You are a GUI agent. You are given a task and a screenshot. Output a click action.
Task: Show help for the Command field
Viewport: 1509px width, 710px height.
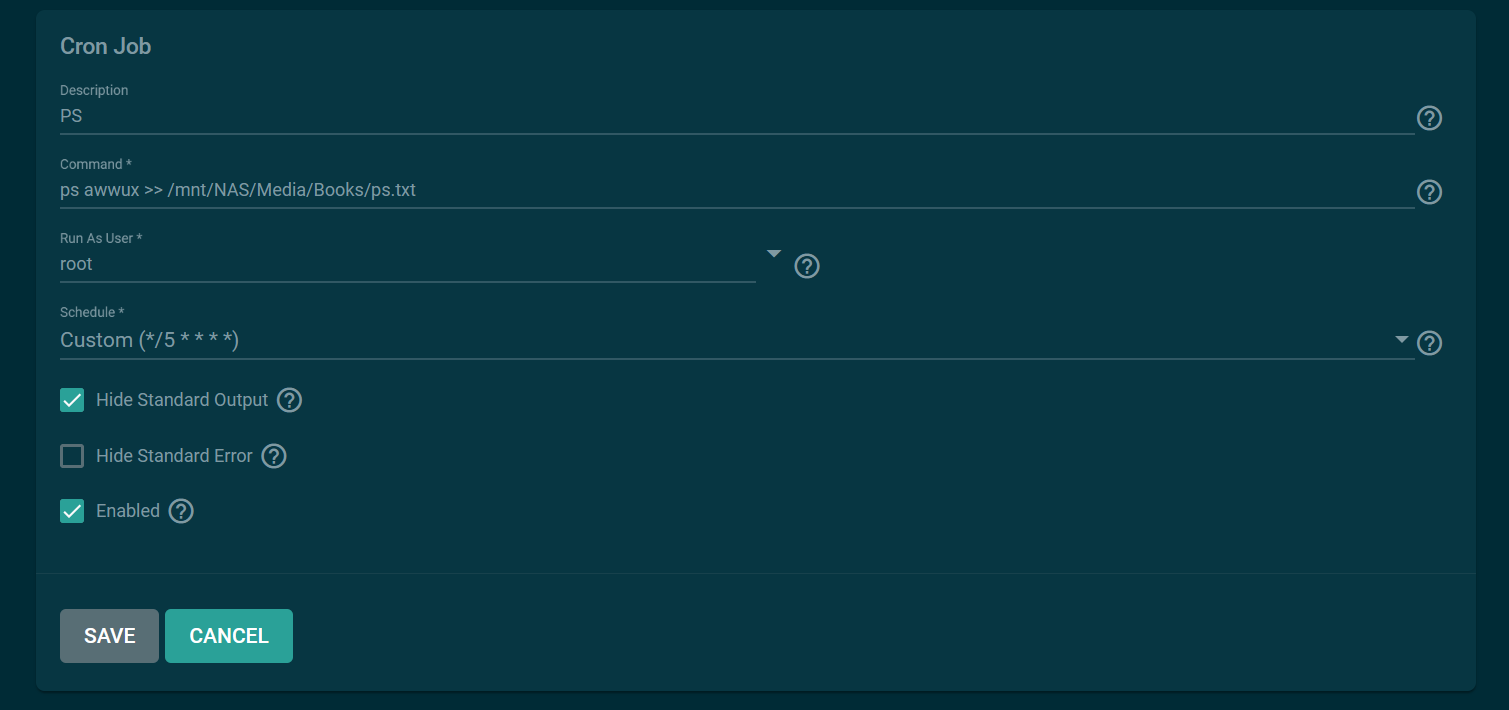tap(1429, 192)
